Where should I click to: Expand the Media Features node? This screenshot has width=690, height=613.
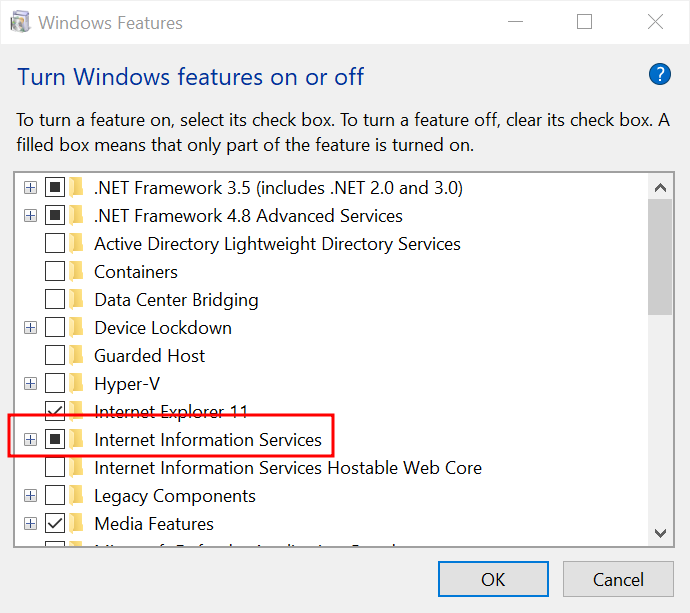point(30,524)
